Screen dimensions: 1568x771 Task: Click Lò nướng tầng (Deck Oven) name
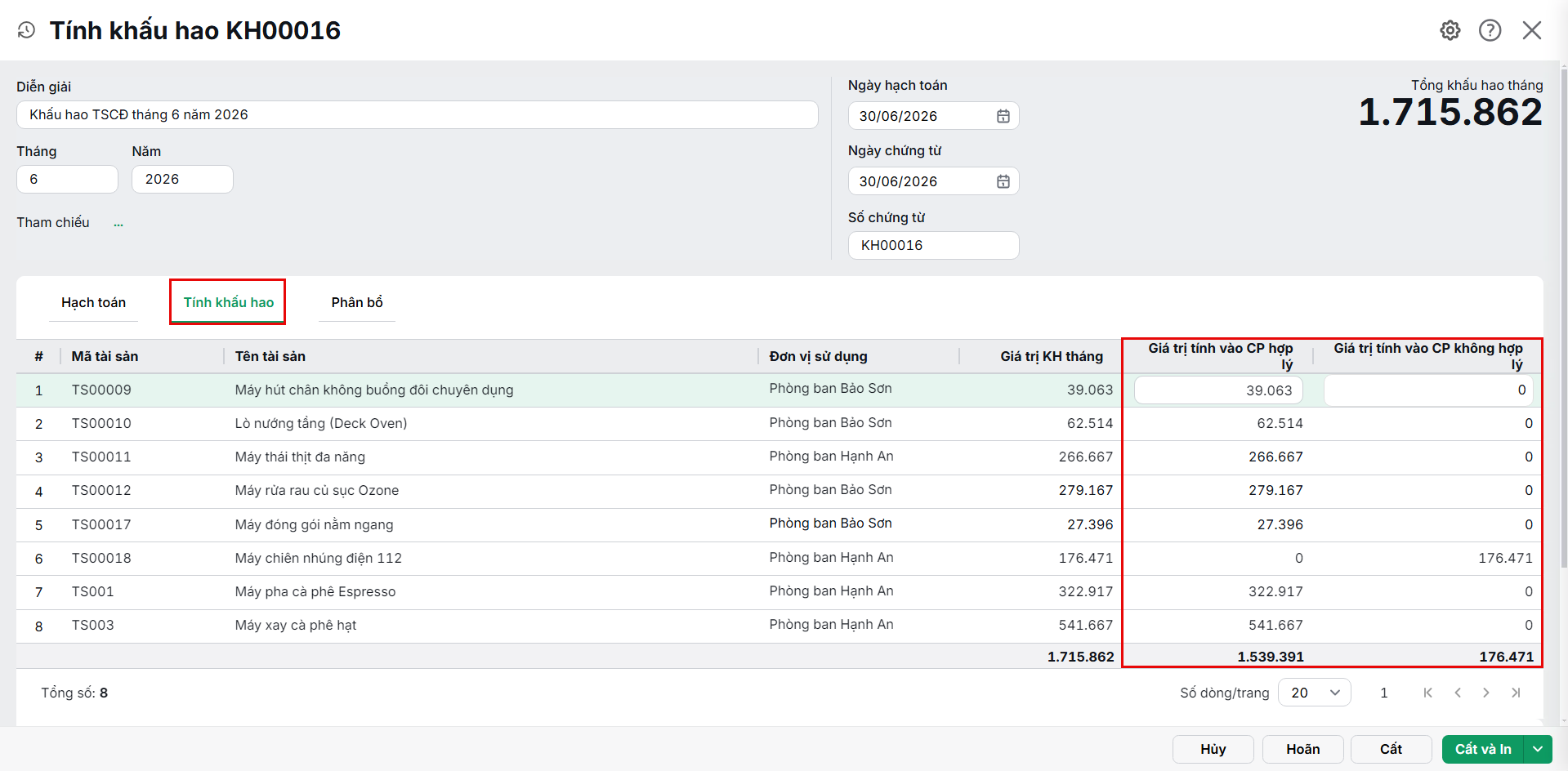(x=321, y=424)
